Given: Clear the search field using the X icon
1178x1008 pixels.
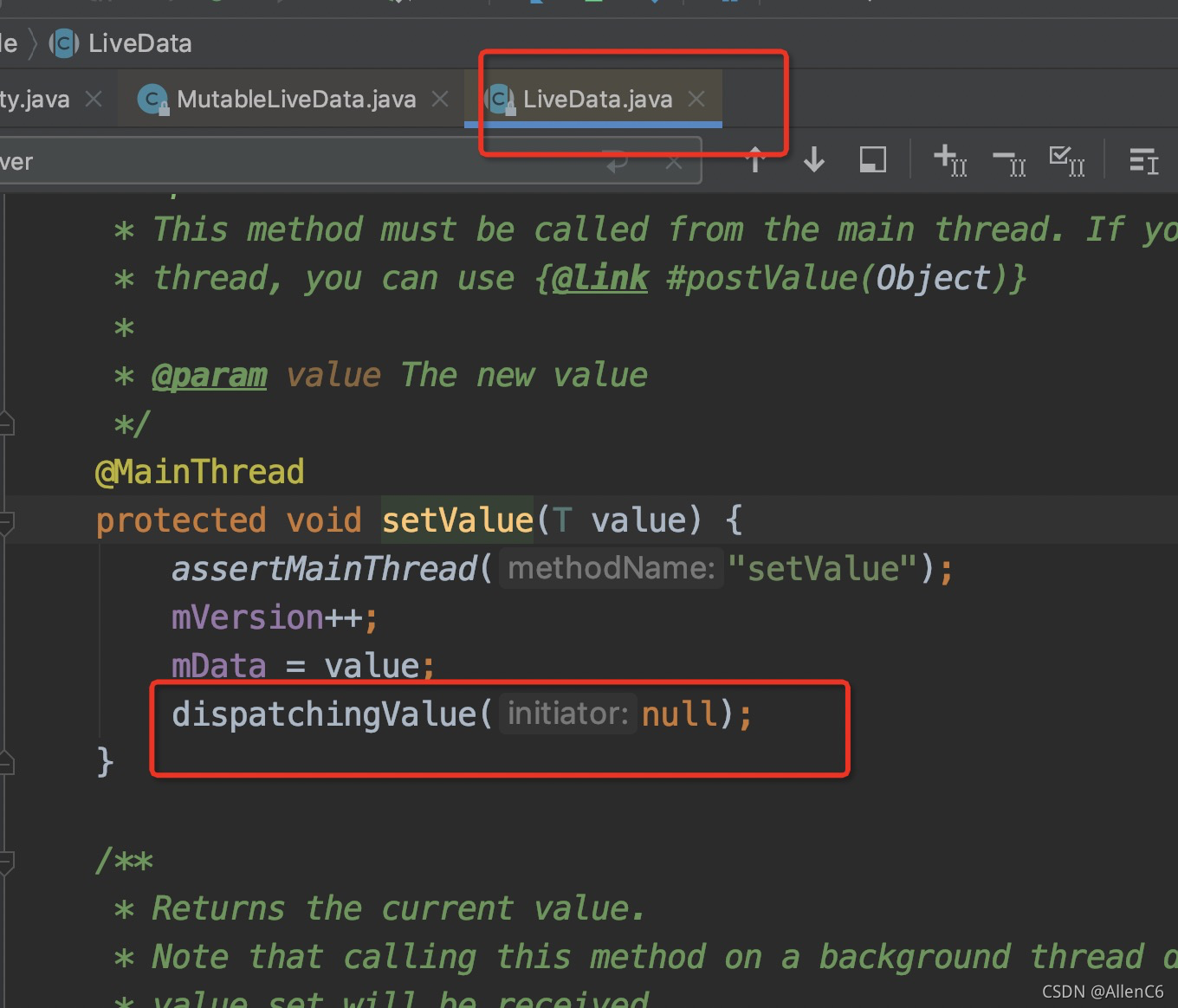Looking at the screenshot, I should coord(674,160).
